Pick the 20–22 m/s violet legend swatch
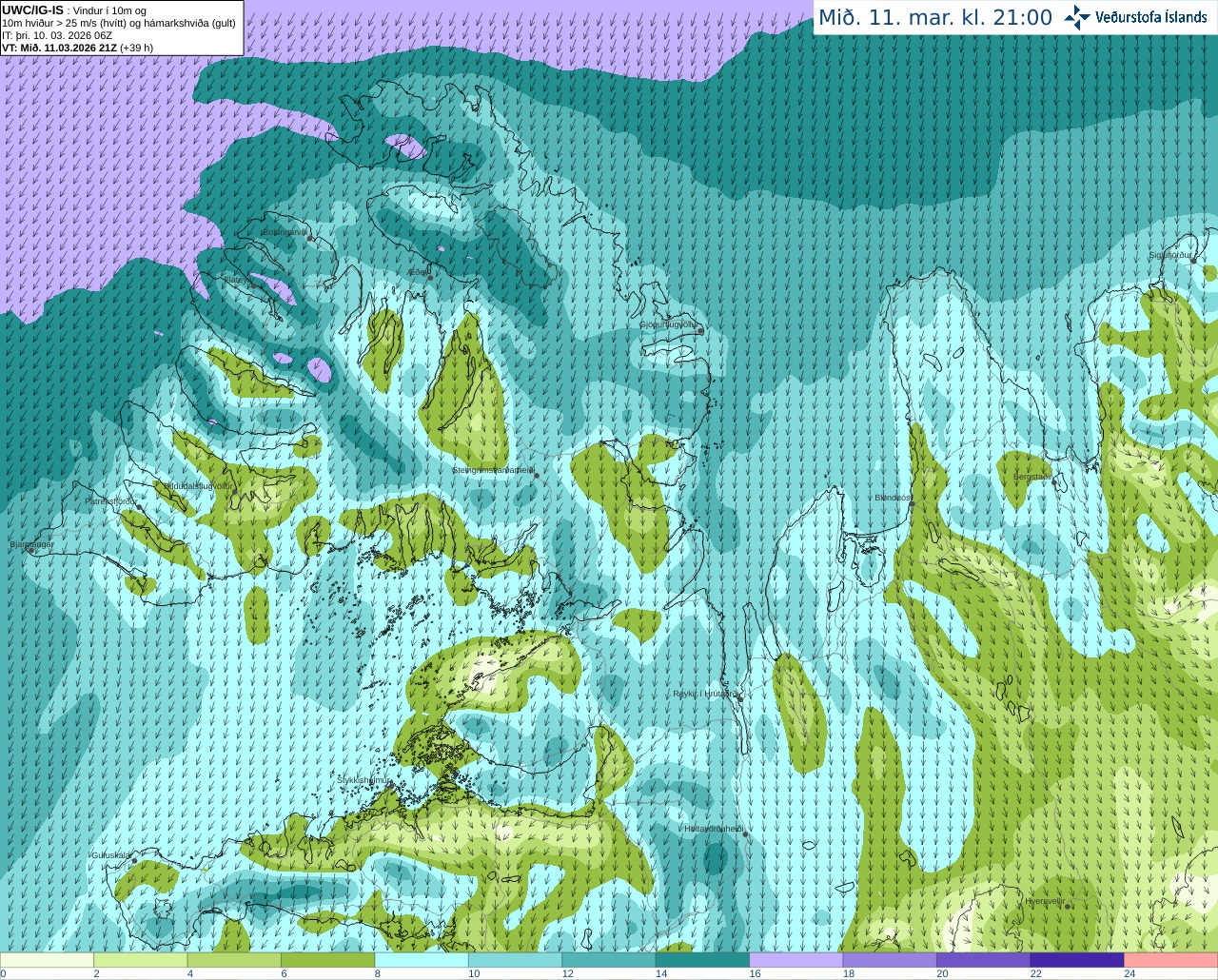This screenshot has height=980, width=1218. [984, 960]
